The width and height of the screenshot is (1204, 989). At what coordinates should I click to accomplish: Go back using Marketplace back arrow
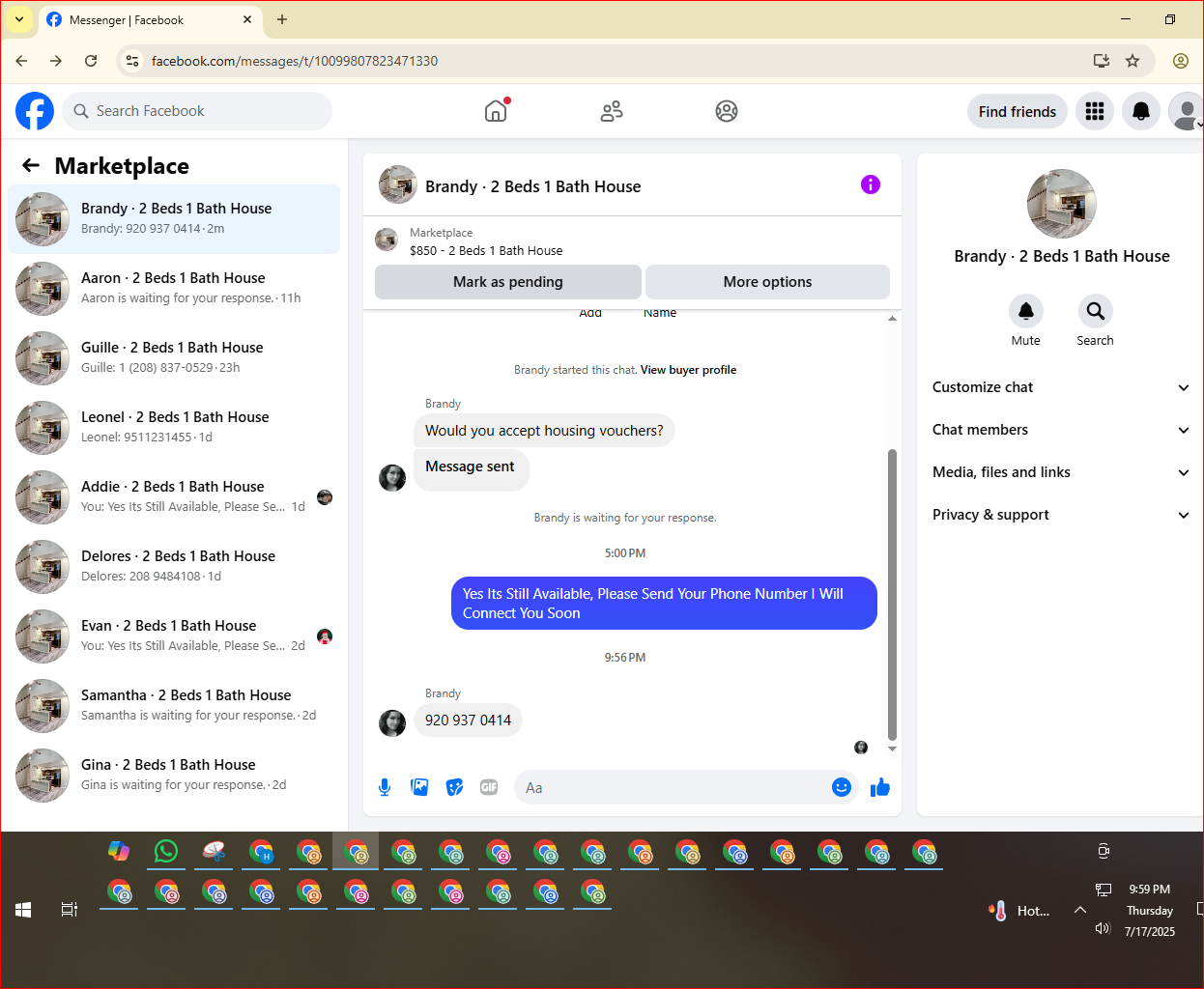pyautogui.click(x=31, y=165)
